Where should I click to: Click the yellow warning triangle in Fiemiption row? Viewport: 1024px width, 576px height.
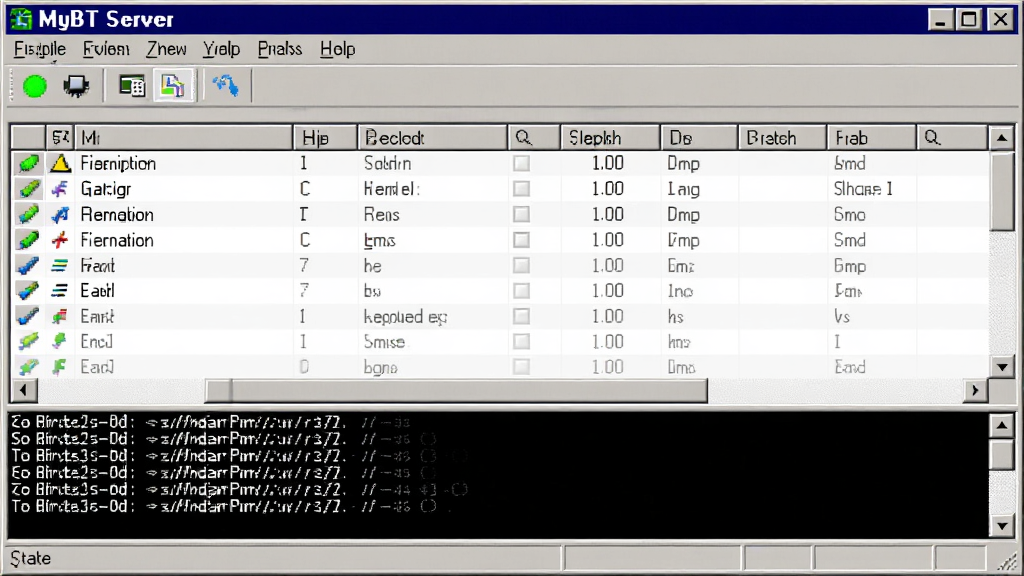(x=60, y=163)
